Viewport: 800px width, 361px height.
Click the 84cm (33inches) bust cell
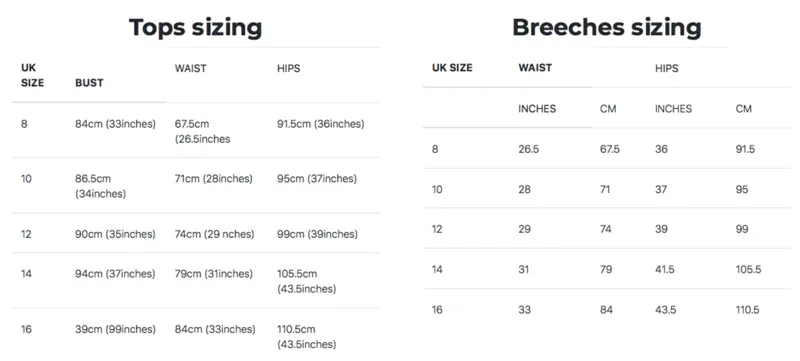pyautogui.click(x=115, y=124)
